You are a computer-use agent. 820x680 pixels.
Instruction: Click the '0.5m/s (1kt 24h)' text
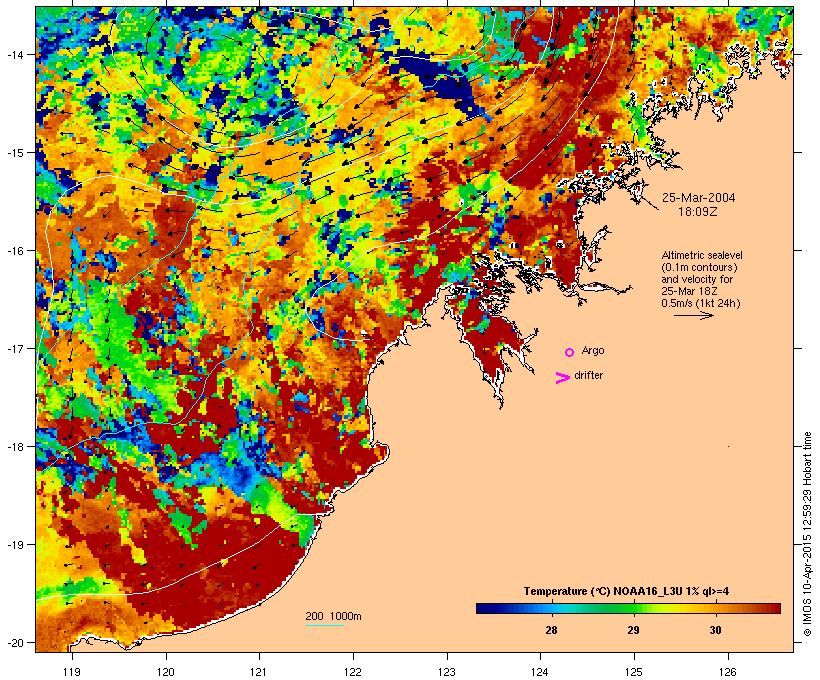(x=701, y=303)
